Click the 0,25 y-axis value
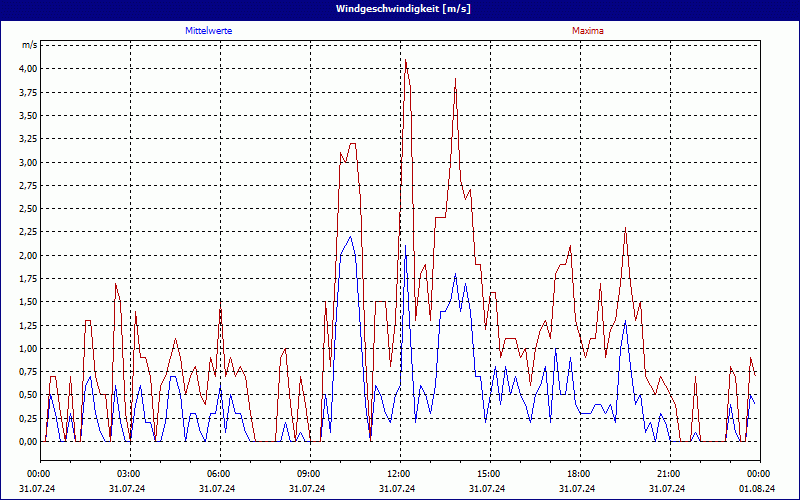Image resolution: width=800 pixels, height=500 pixels. tap(28, 418)
